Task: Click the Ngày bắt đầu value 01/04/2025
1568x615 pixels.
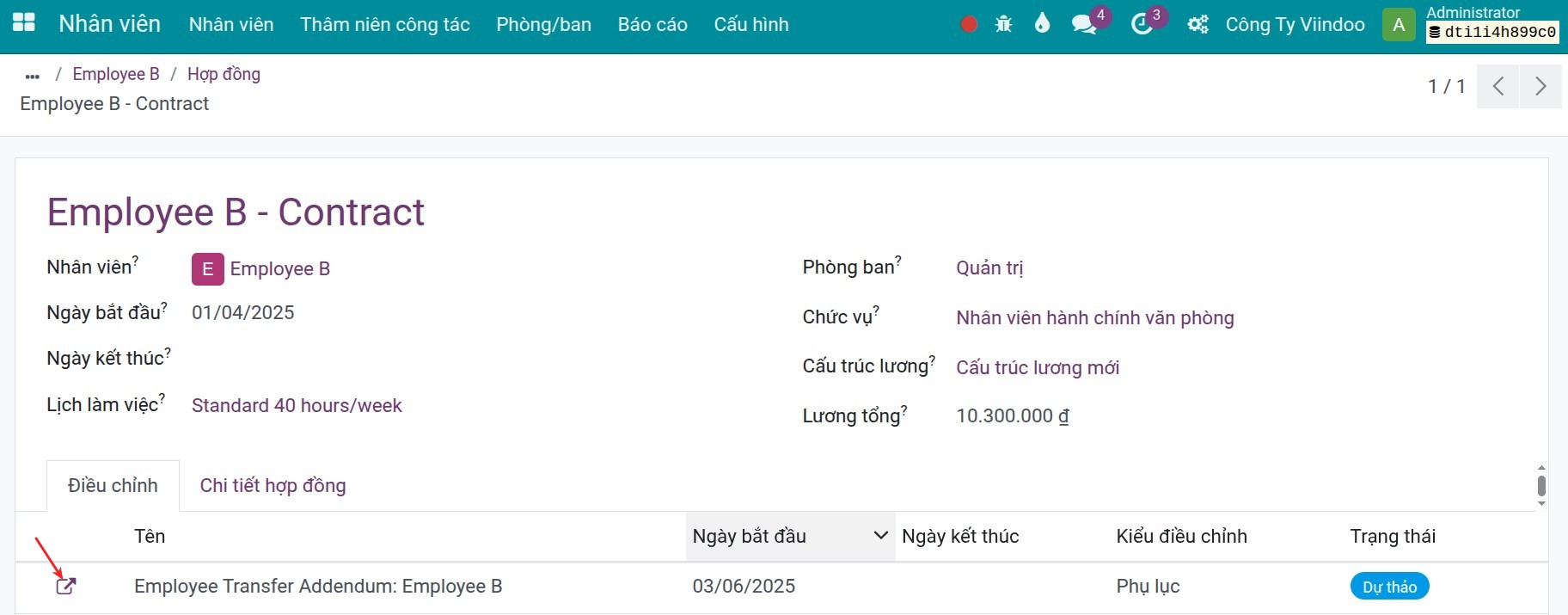Action: [x=242, y=312]
